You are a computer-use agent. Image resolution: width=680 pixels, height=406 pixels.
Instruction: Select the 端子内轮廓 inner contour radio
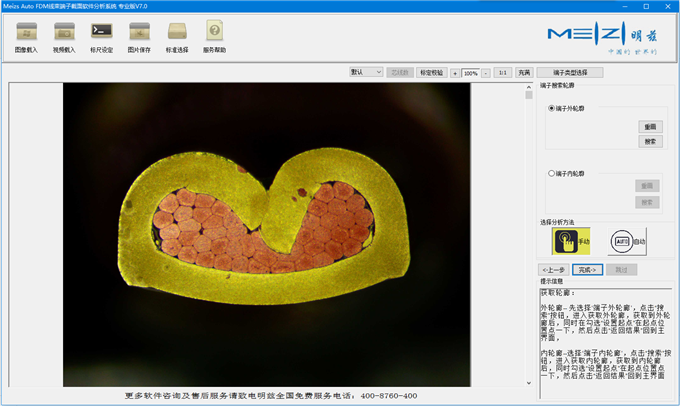click(551, 173)
